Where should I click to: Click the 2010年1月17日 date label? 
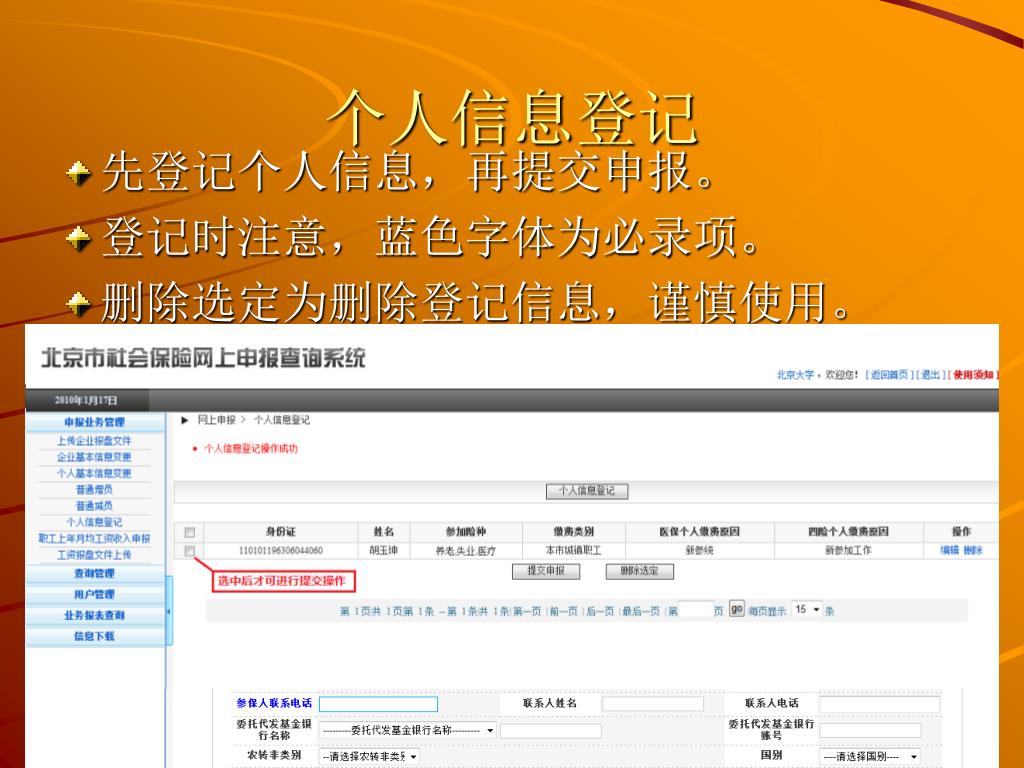(x=86, y=400)
